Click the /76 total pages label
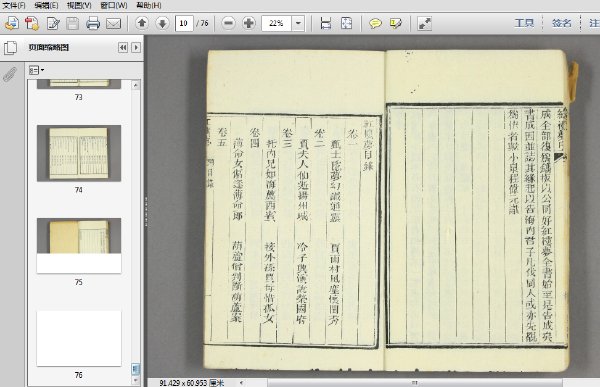 point(202,23)
